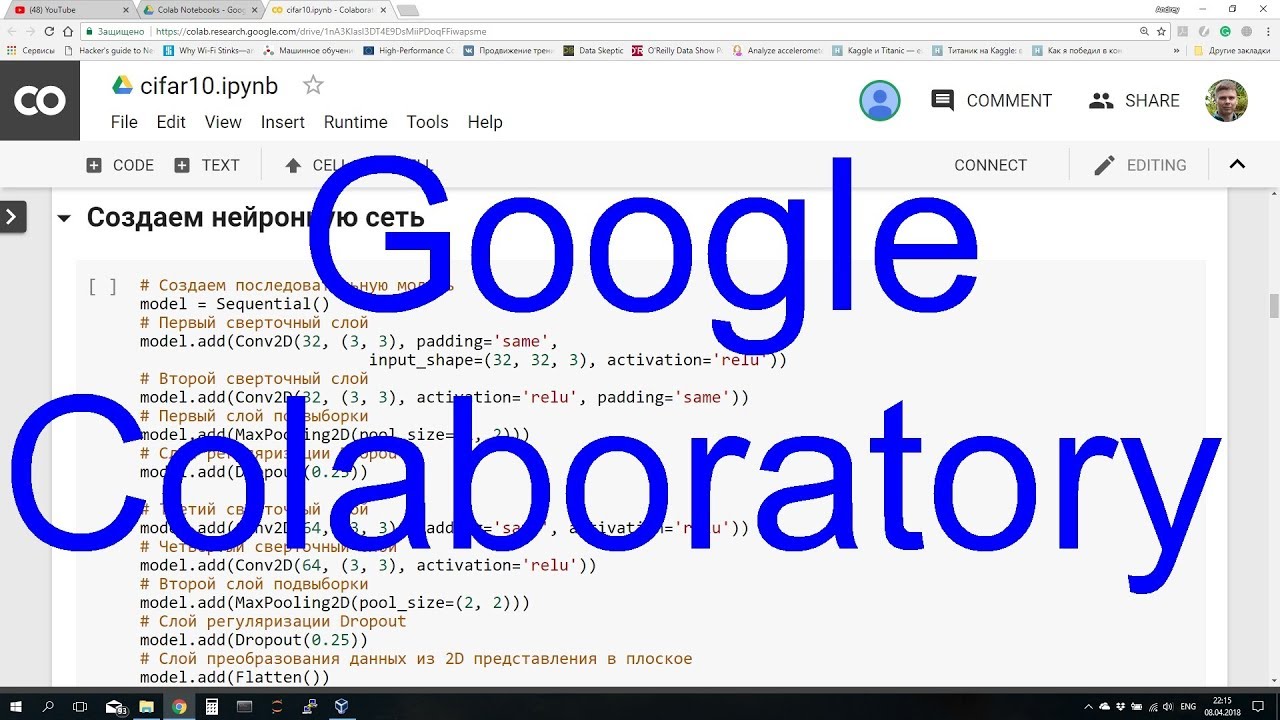This screenshot has width=1280, height=720.
Task: Open the Insert menu
Action: click(x=283, y=122)
